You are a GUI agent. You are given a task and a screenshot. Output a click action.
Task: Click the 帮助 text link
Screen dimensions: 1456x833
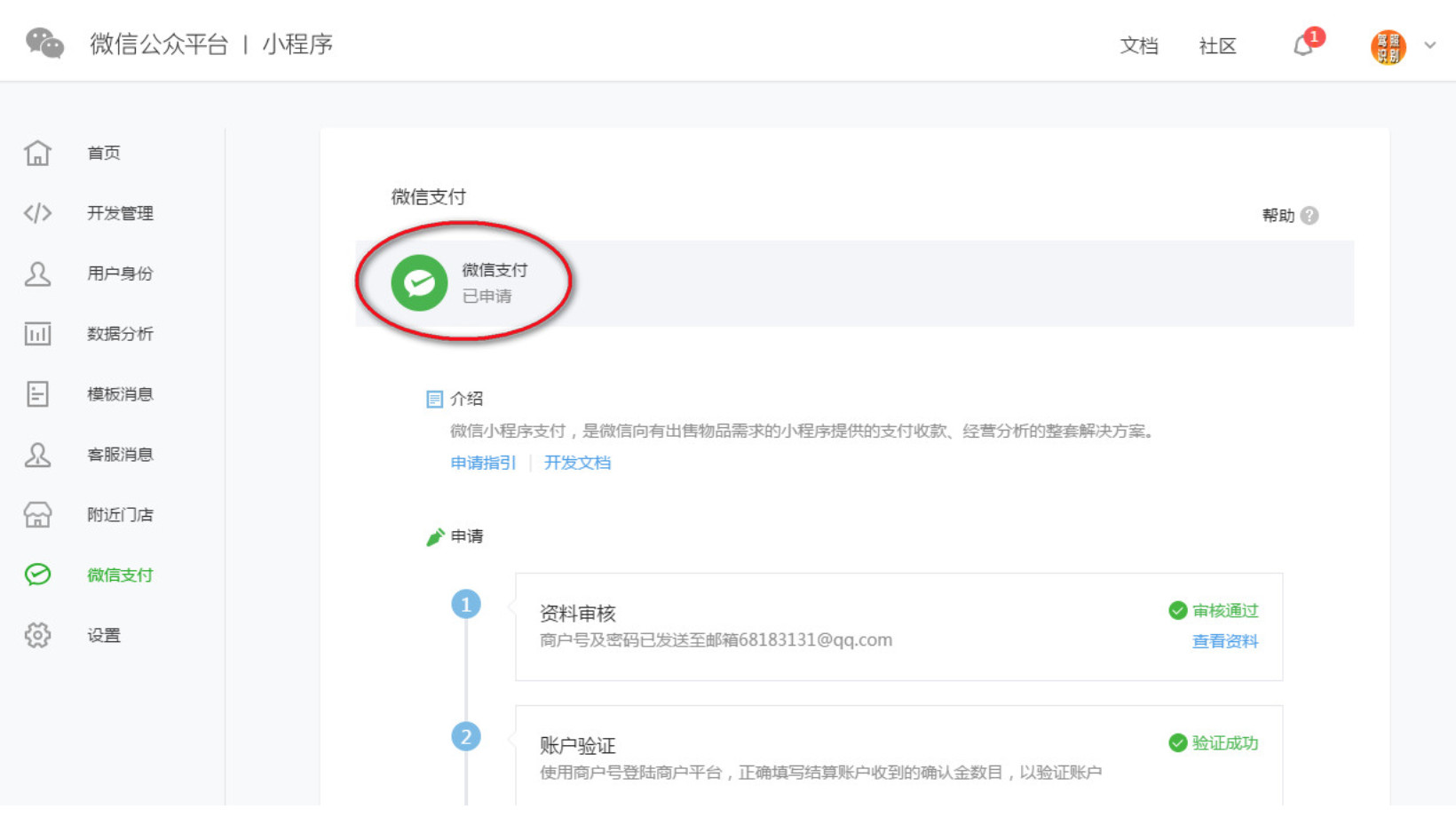1278,216
